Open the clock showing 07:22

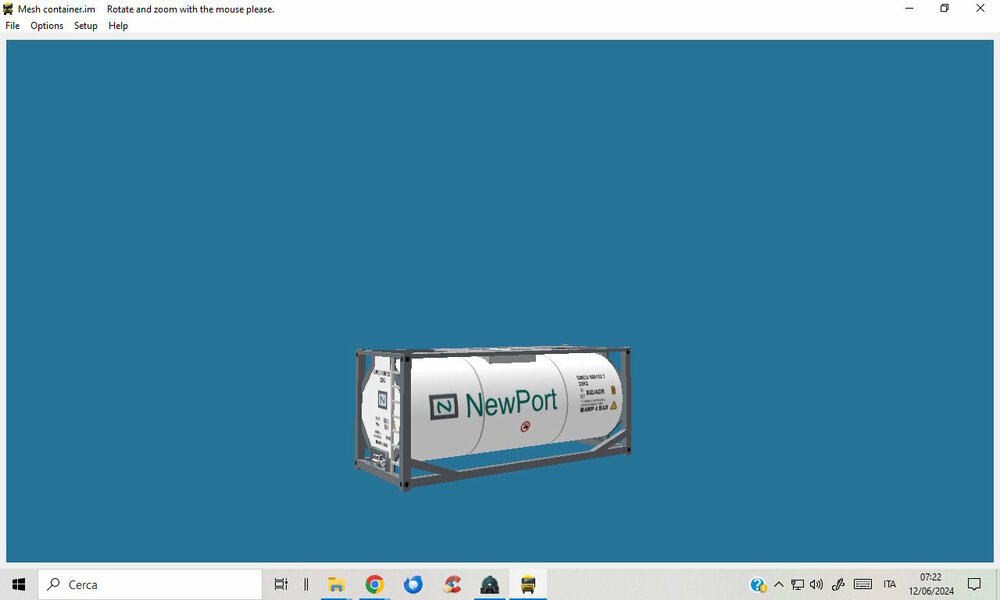931,584
